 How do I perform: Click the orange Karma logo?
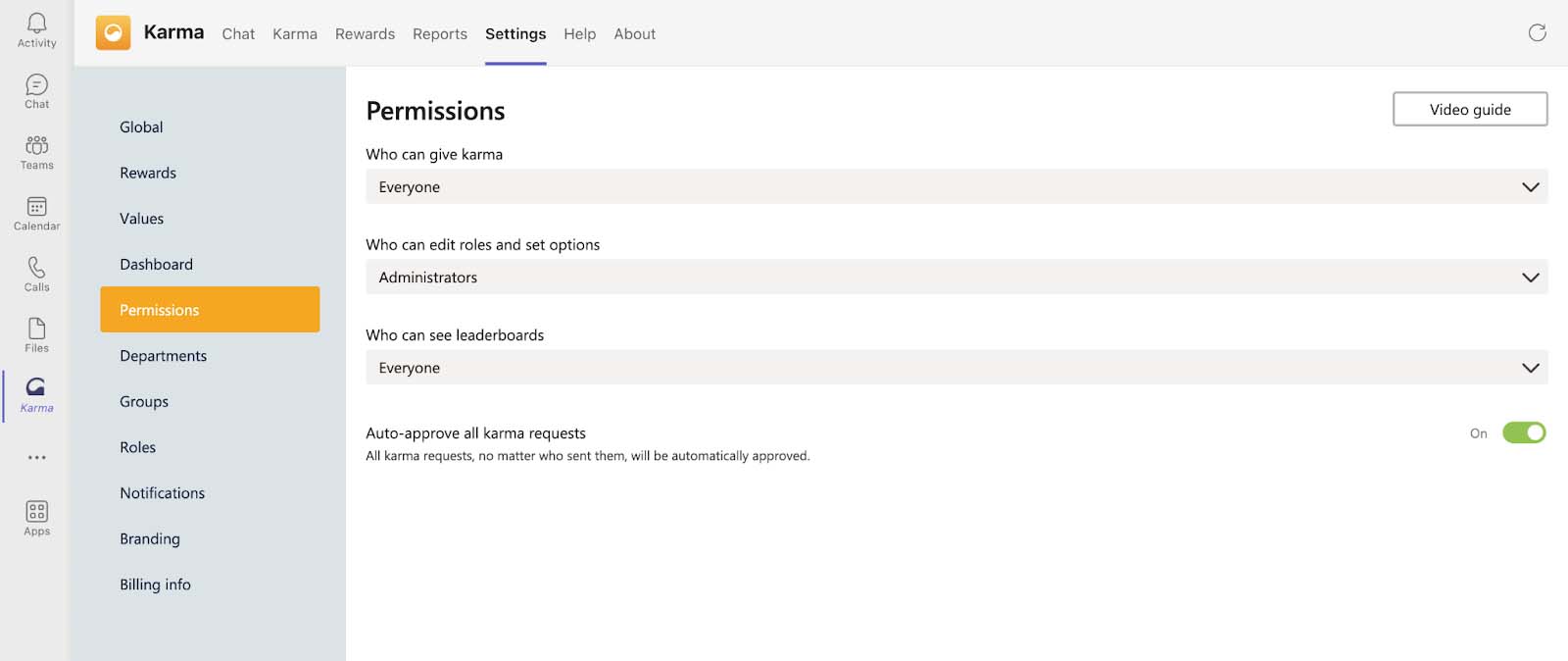click(113, 32)
